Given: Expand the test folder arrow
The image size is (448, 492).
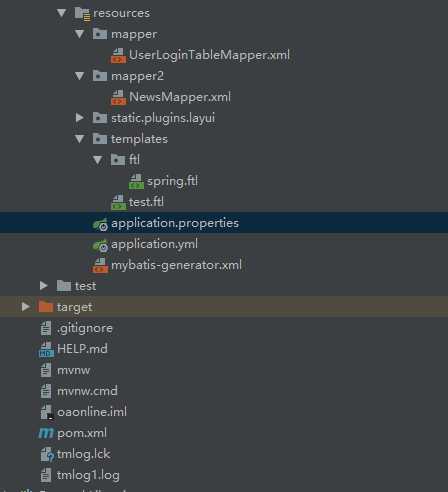Looking at the screenshot, I should tap(43, 286).
